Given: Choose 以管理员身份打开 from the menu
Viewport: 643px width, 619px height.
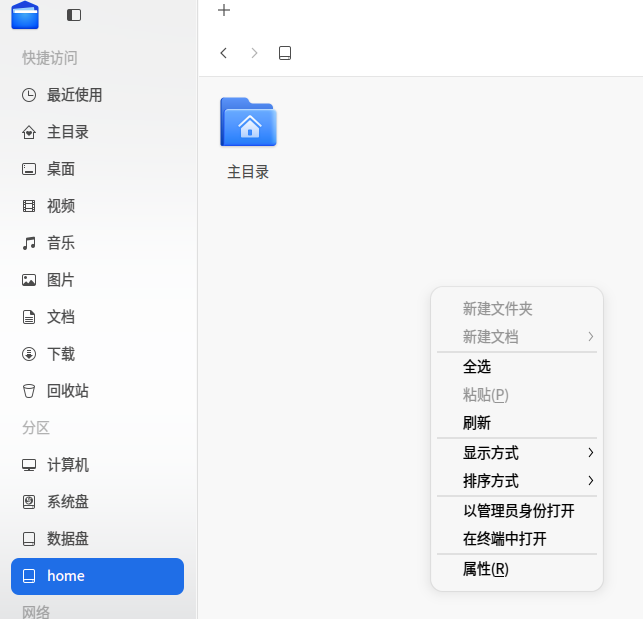Looking at the screenshot, I should click(x=517, y=511).
